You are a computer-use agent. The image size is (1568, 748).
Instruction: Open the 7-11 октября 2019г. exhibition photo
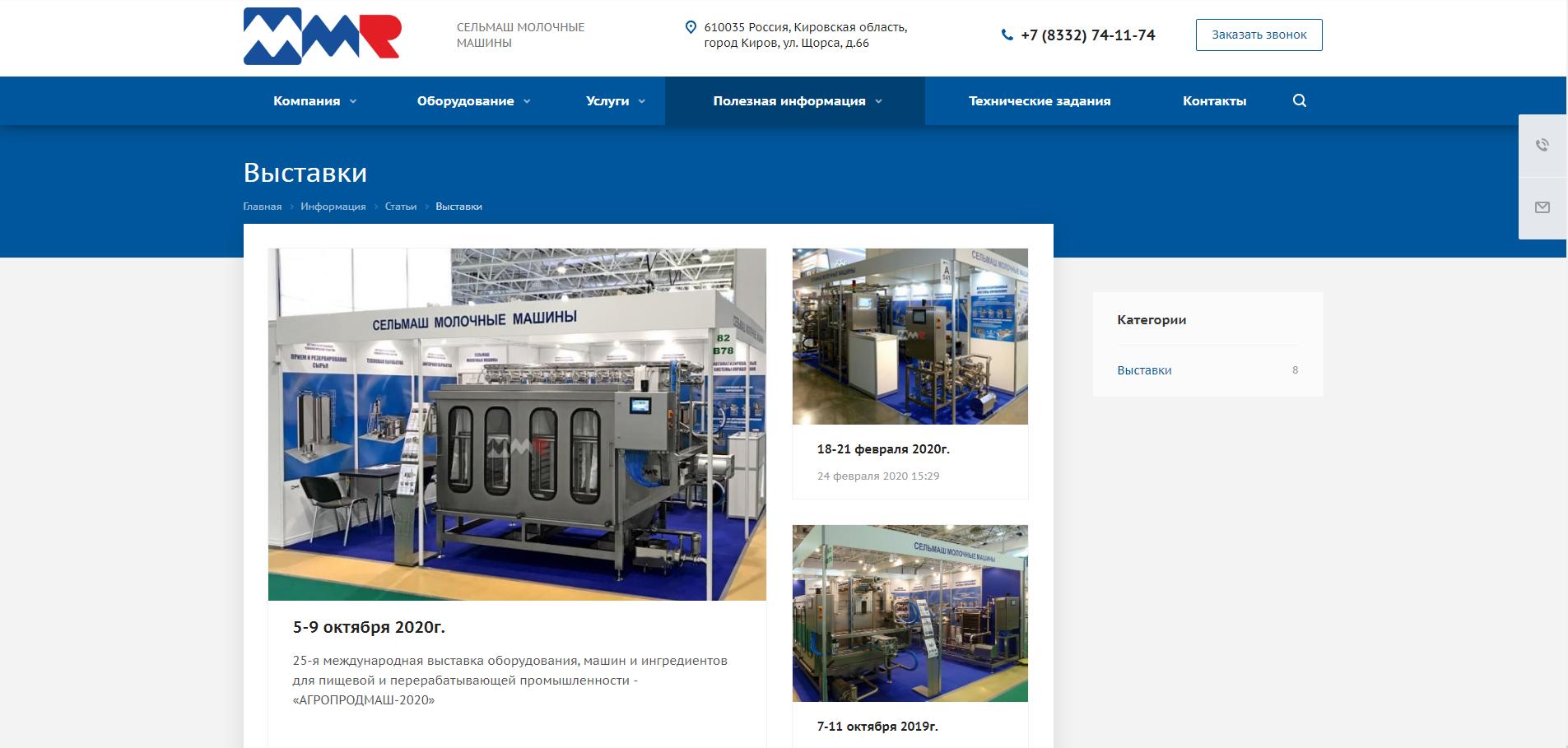point(910,614)
